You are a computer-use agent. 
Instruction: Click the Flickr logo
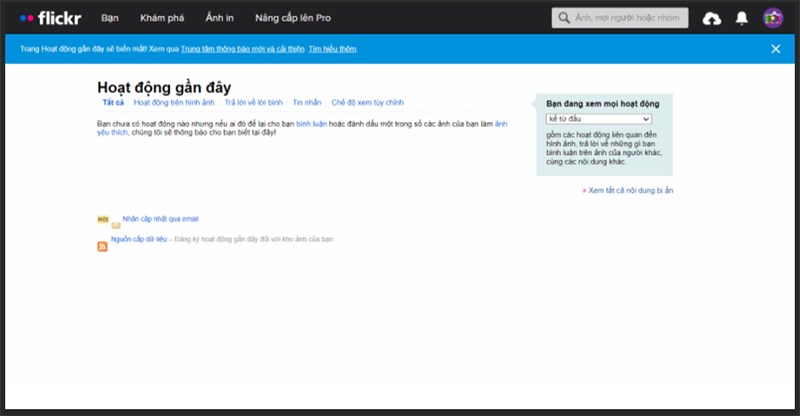[x=51, y=18]
